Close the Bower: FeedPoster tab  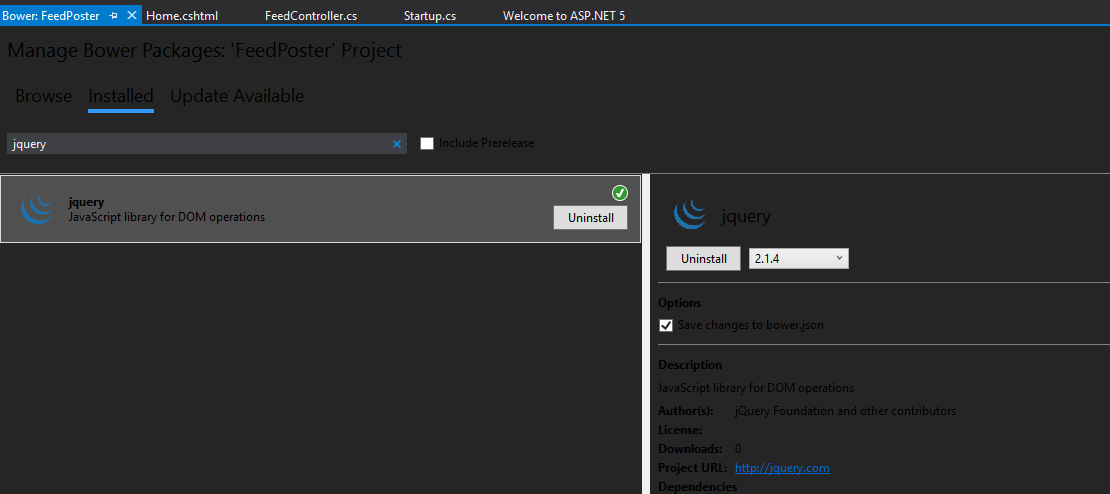pyautogui.click(x=132, y=16)
